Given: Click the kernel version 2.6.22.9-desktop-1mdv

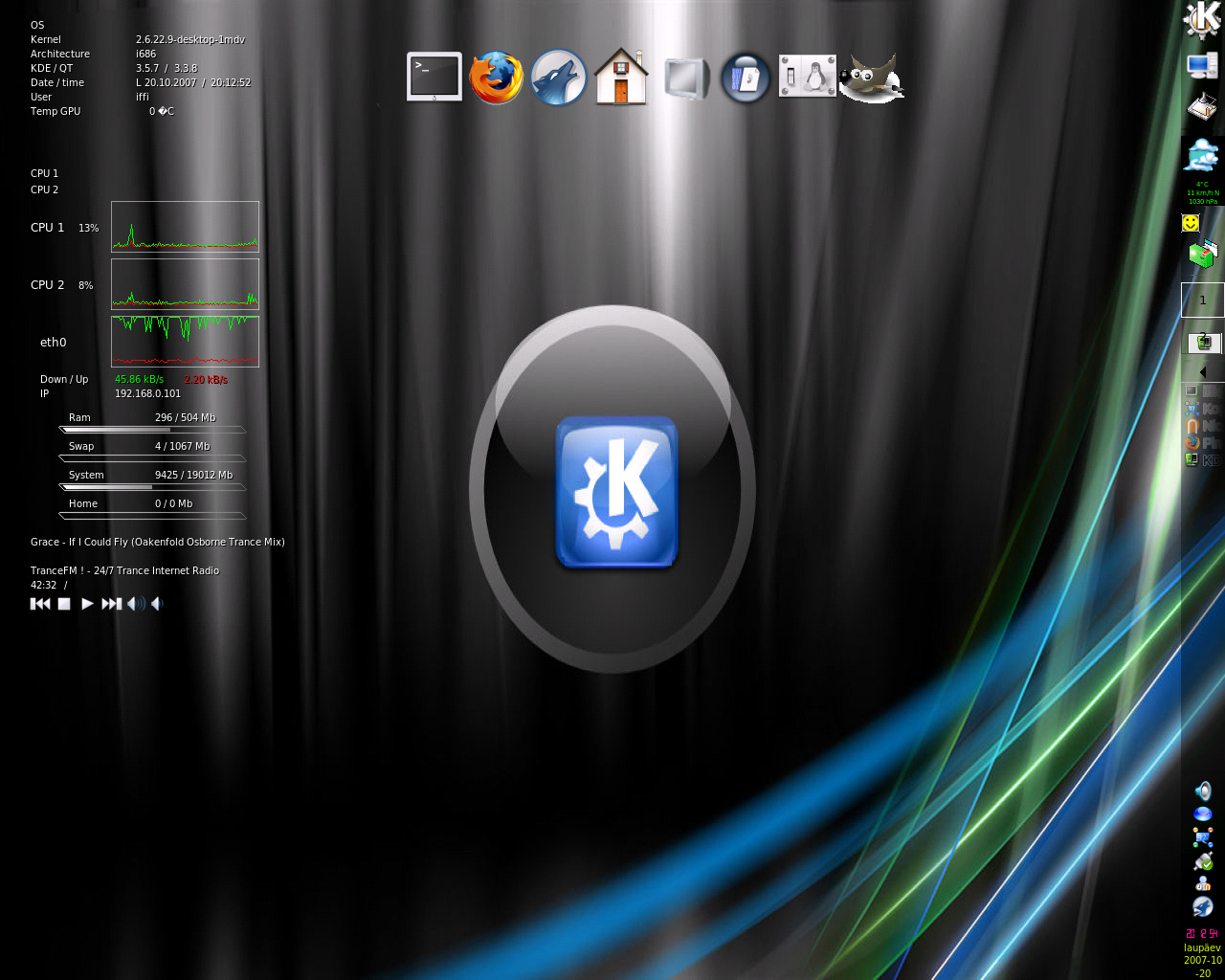Looking at the screenshot, I should click(x=190, y=39).
